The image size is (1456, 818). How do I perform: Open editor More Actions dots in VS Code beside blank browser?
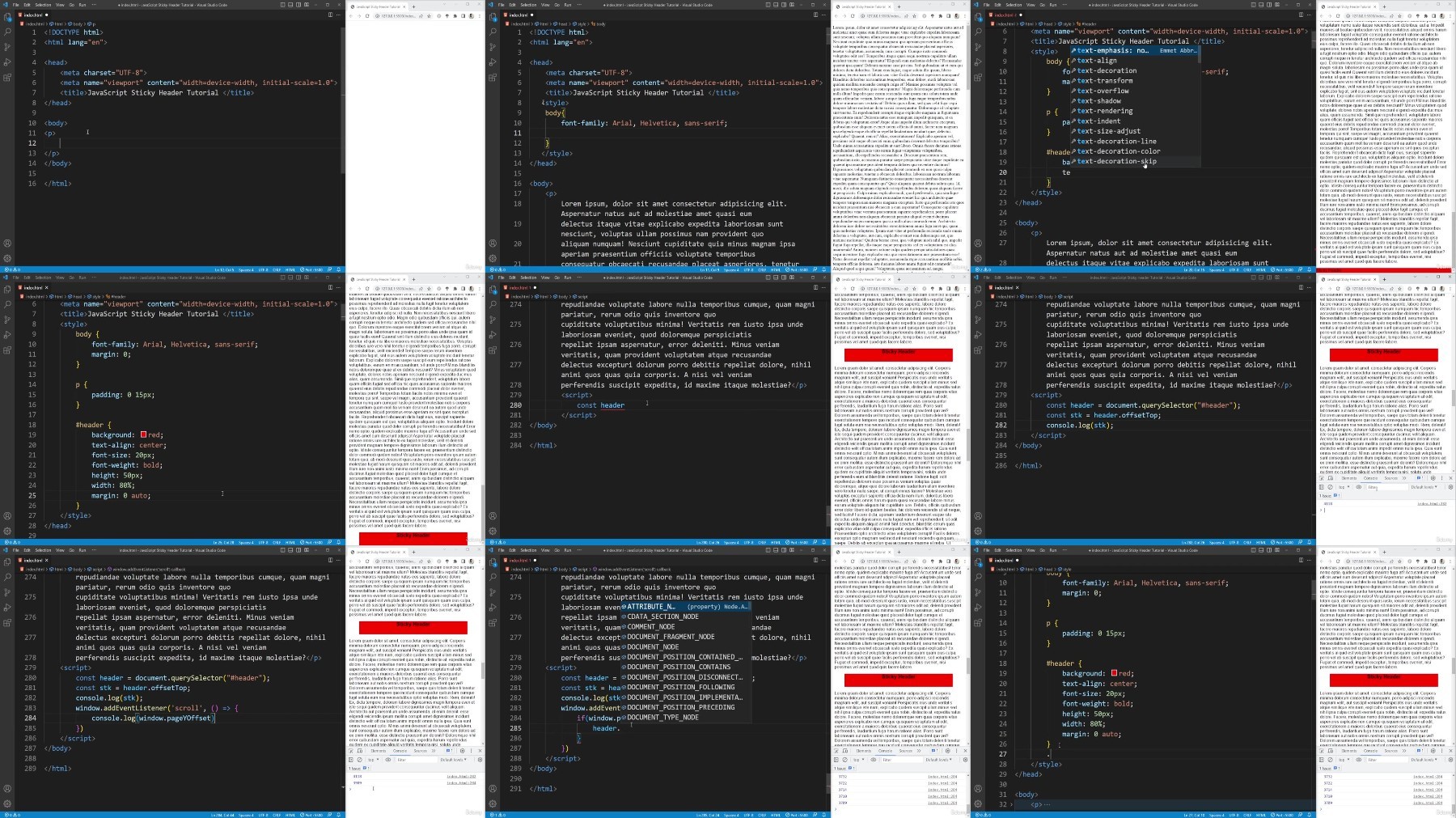coord(338,15)
